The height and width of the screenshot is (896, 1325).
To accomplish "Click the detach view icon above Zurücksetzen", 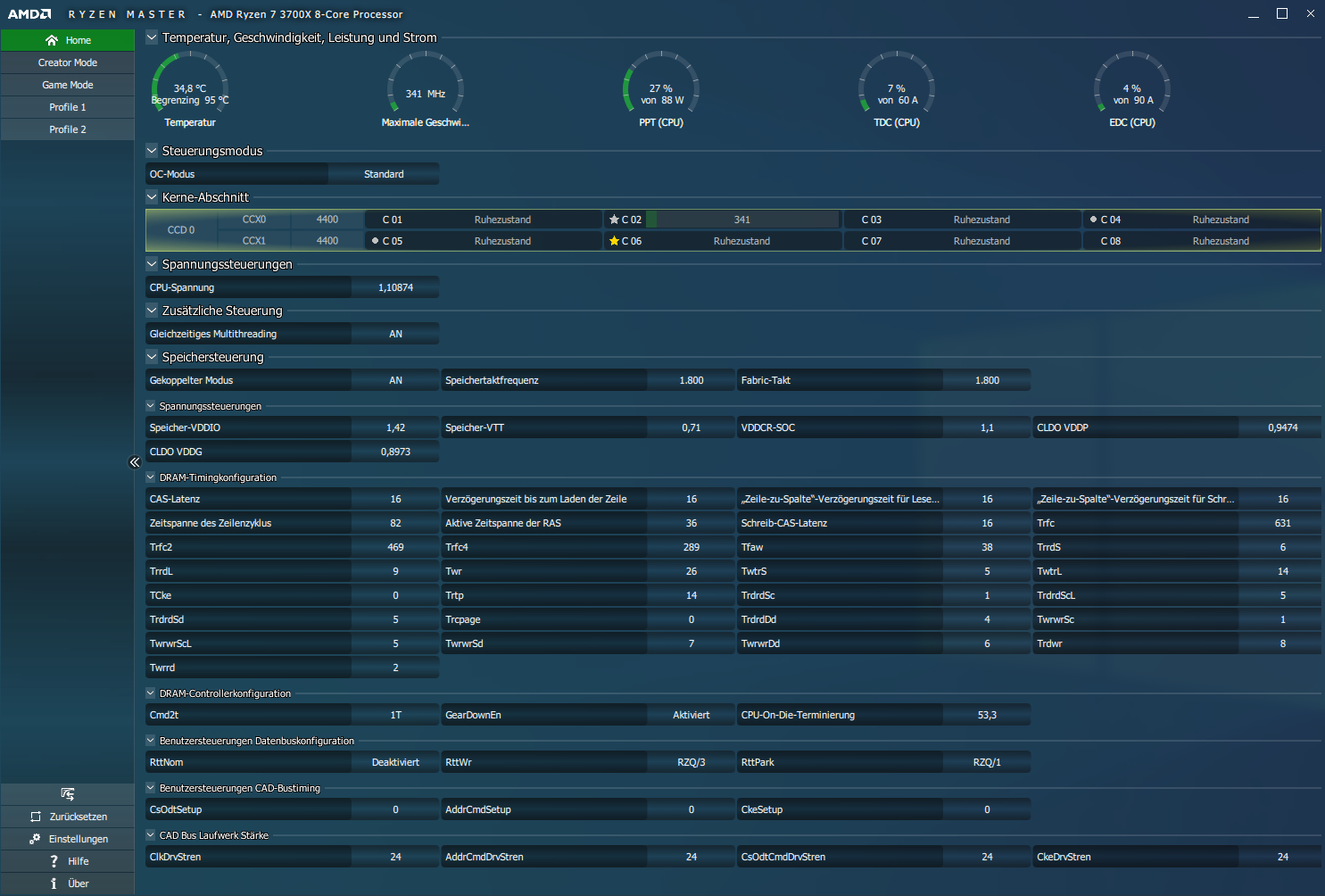I will [x=68, y=794].
